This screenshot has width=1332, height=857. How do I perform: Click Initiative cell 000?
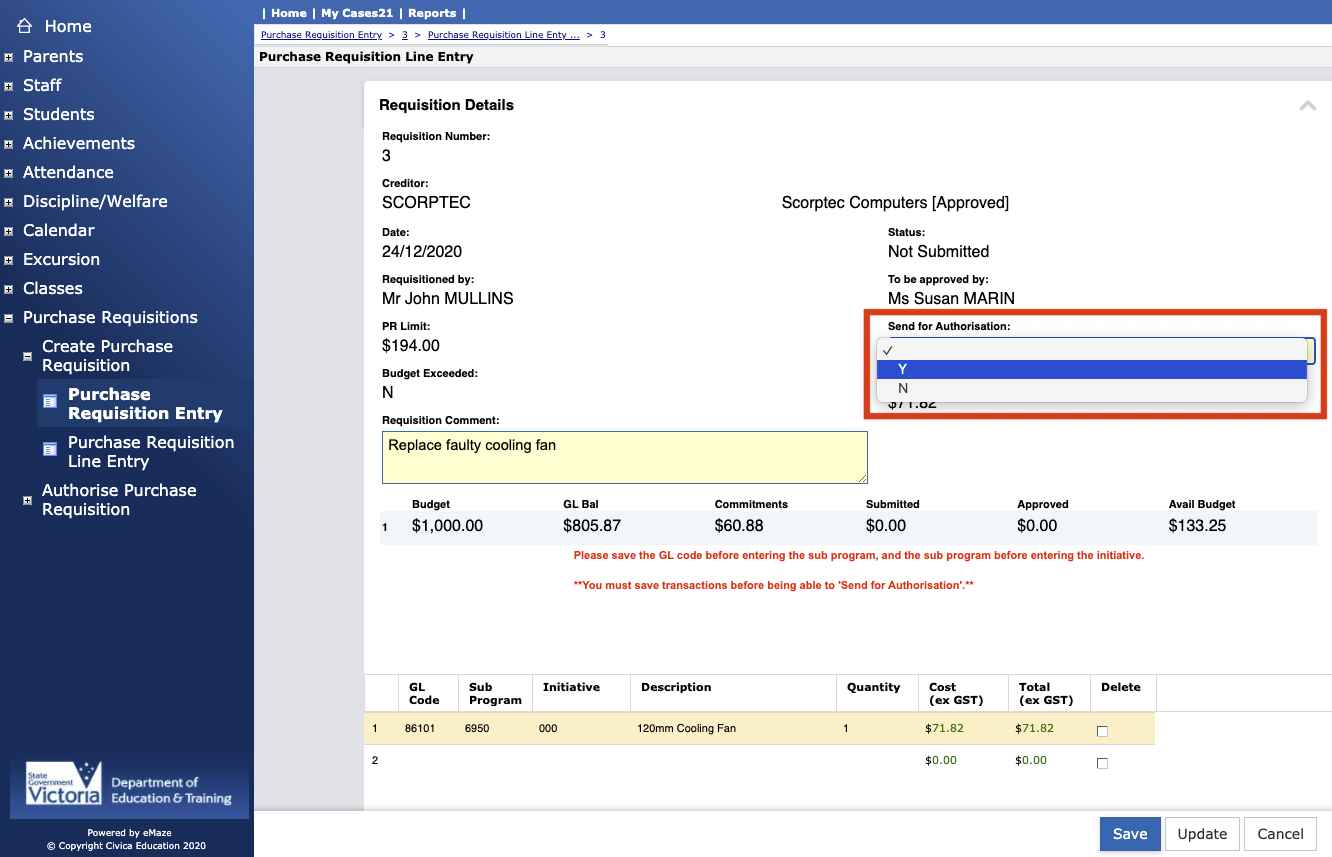click(548, 728)
